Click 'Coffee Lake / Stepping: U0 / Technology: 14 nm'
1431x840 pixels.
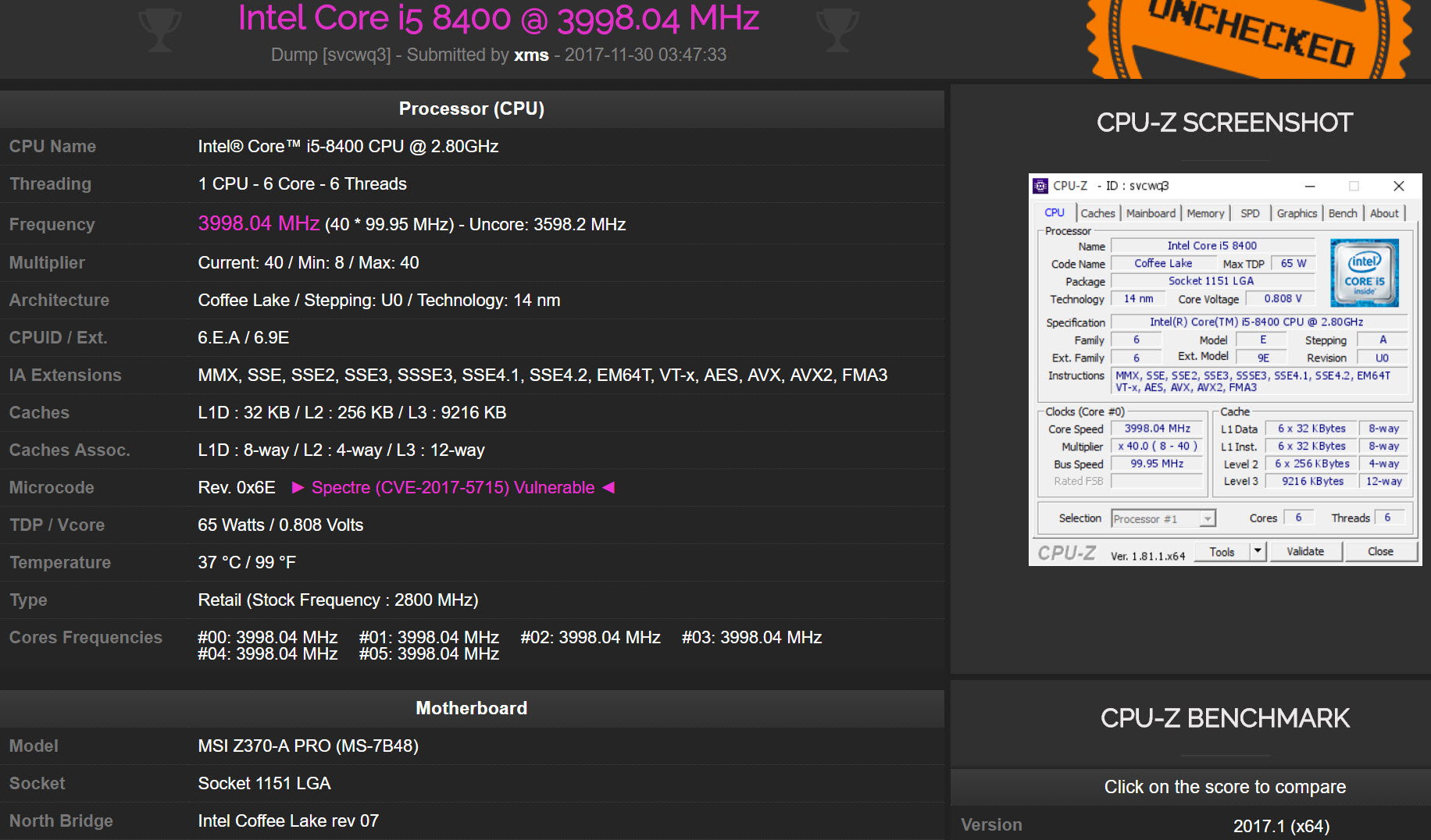pos(379,301)
